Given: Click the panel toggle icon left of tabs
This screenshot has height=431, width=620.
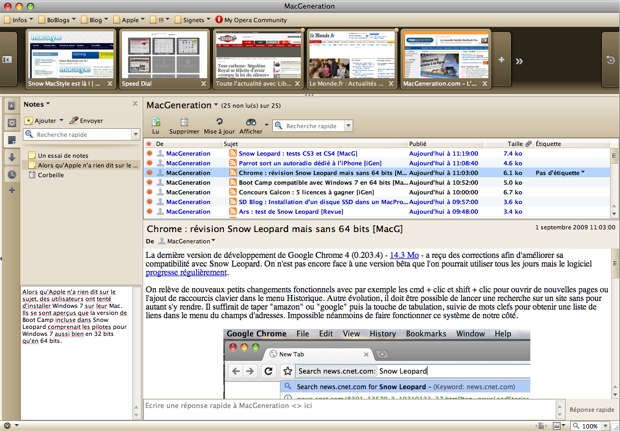Looking at the screenshot, I should point(8,59).
